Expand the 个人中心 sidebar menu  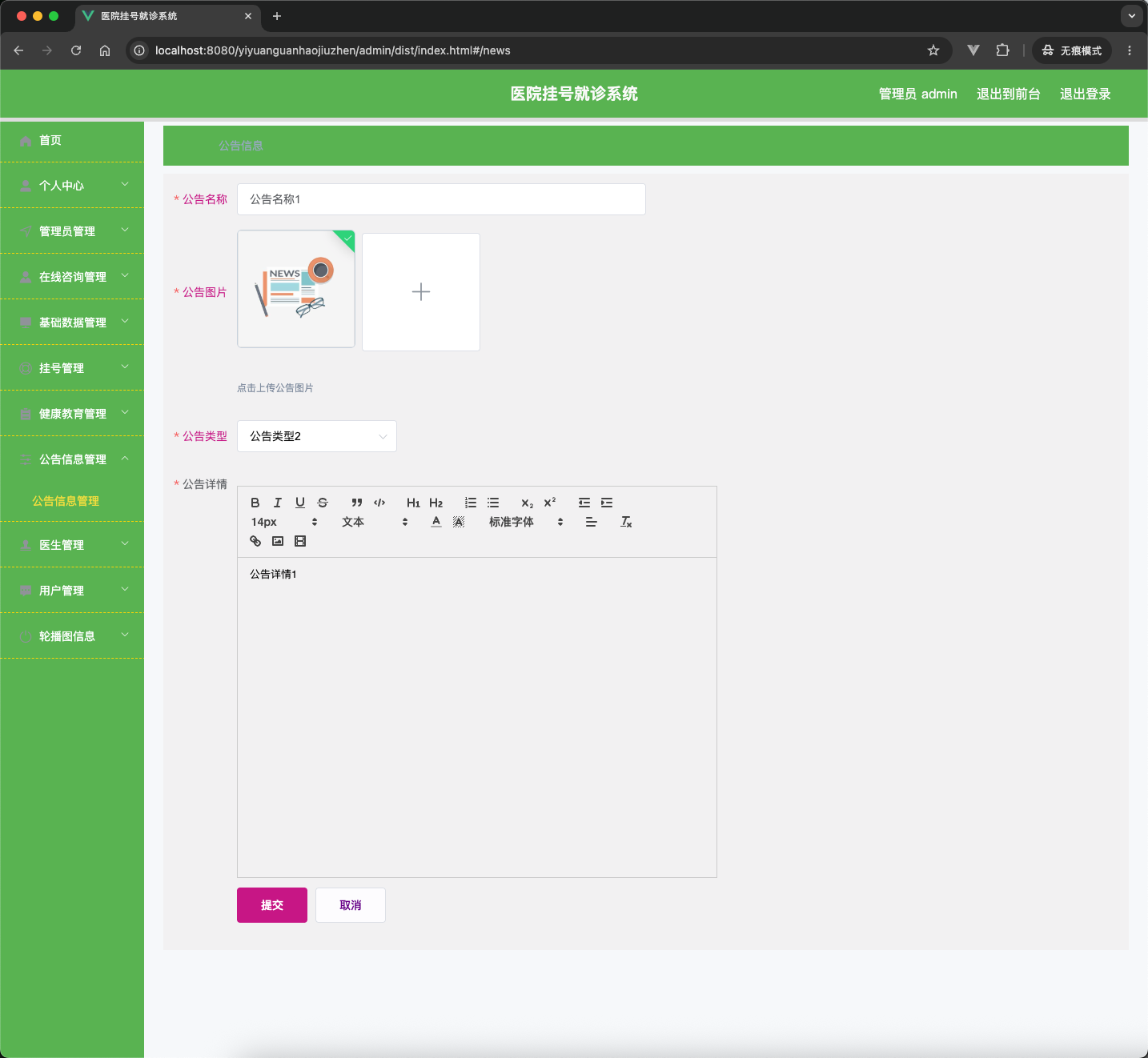pyautogui.click(x=72, y=186)
